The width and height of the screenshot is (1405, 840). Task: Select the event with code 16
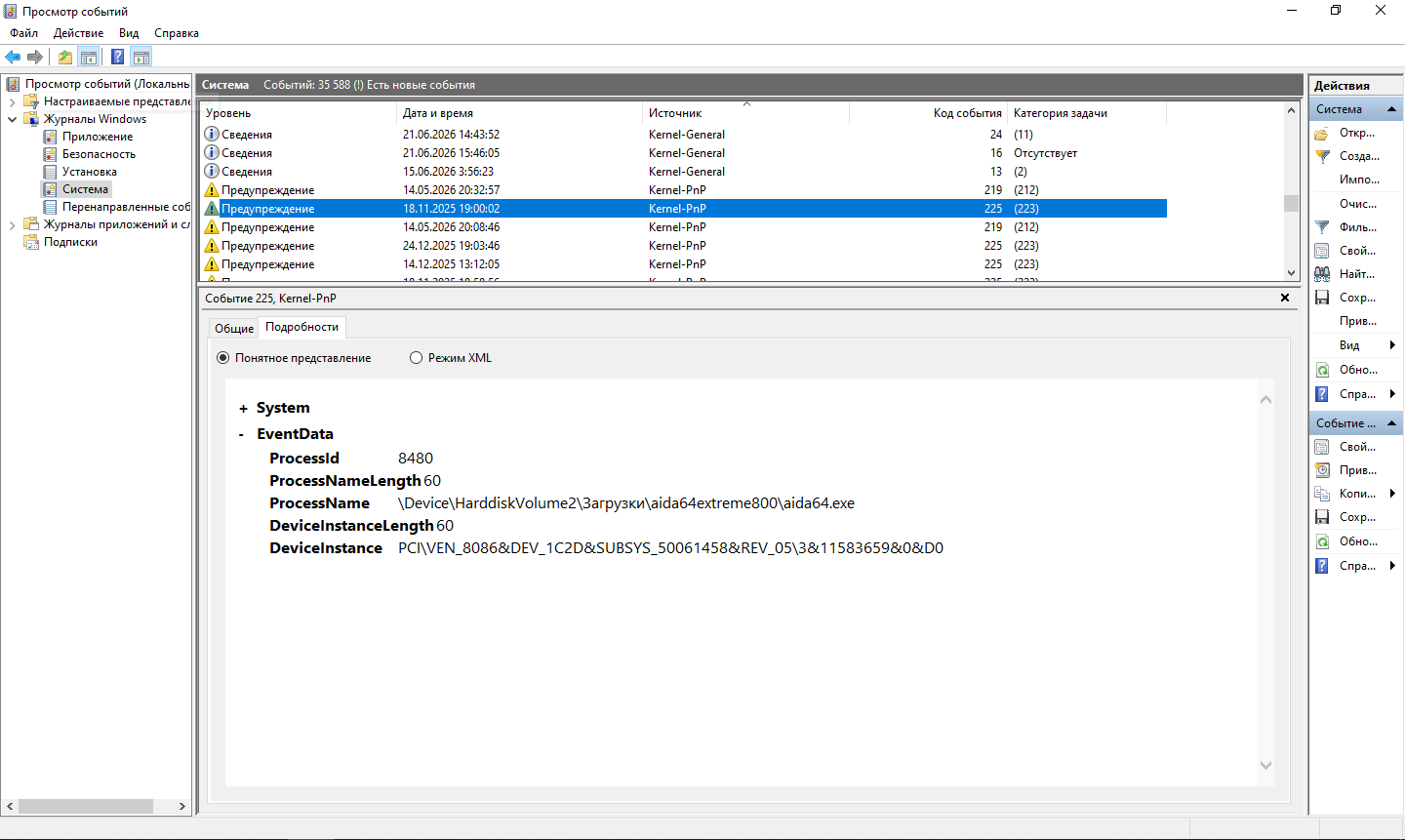683,153
